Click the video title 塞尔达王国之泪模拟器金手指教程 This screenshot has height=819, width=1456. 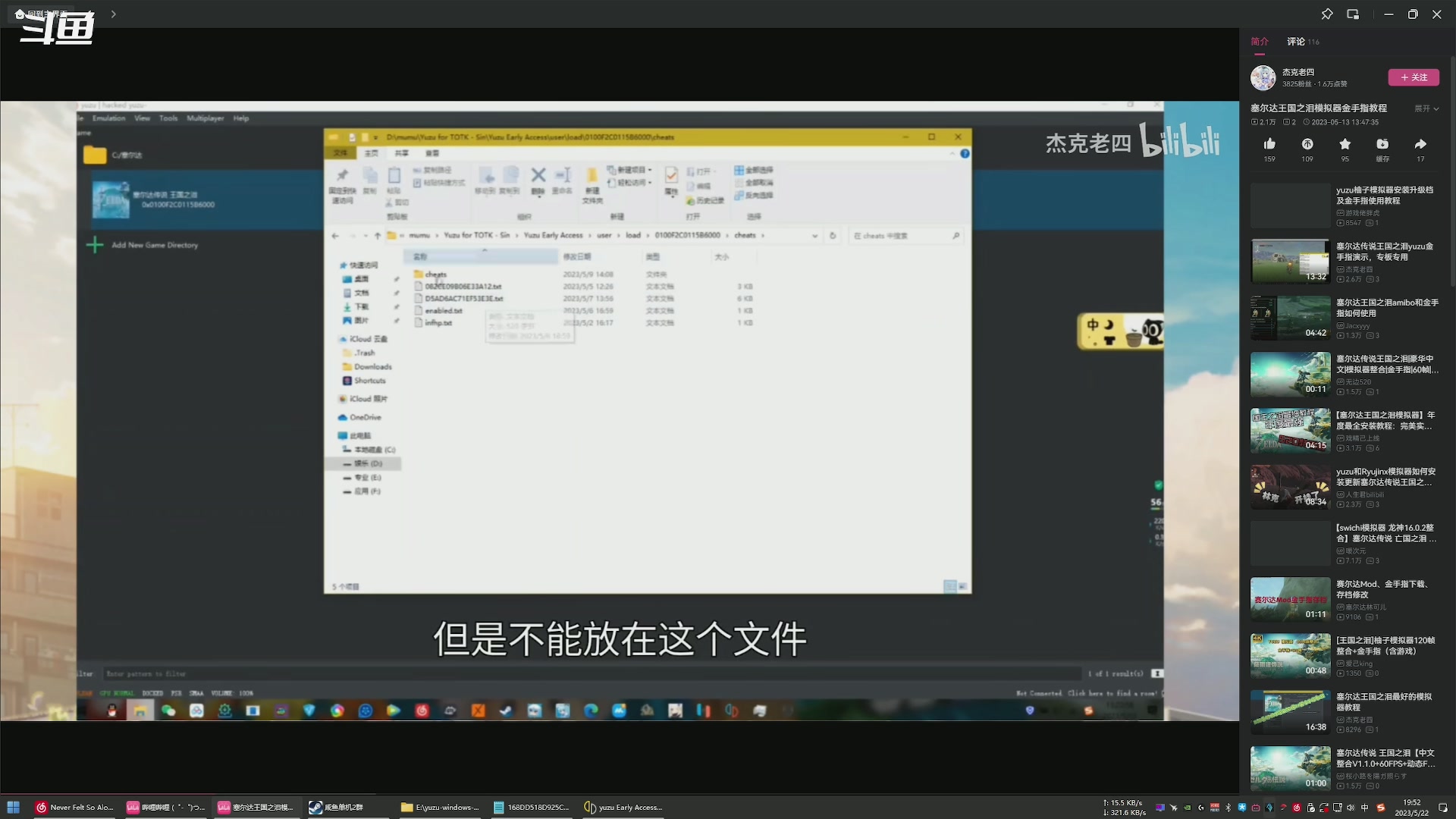click(x=1319, y=108)
